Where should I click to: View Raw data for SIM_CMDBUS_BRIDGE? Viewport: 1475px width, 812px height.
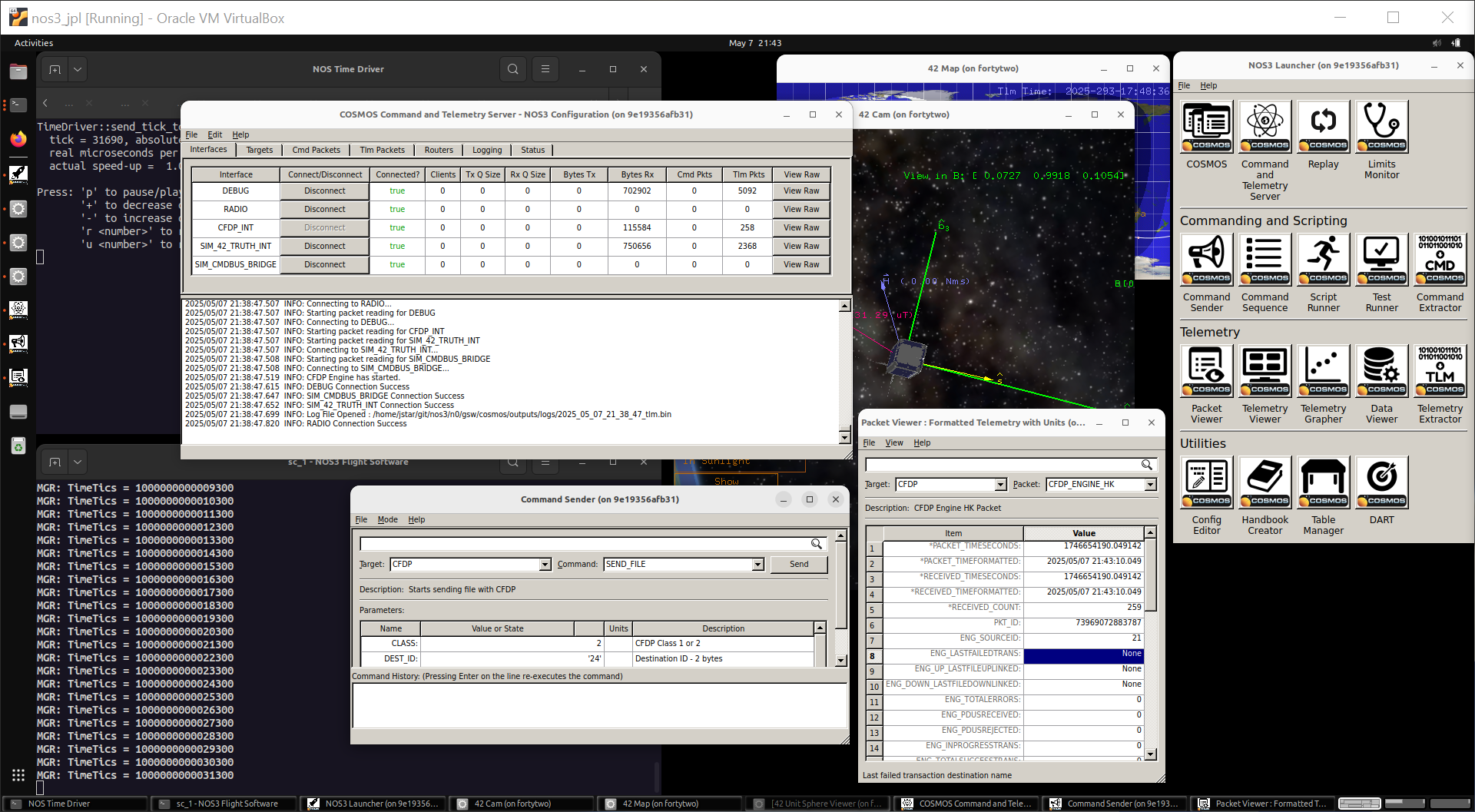pos(801,265)
